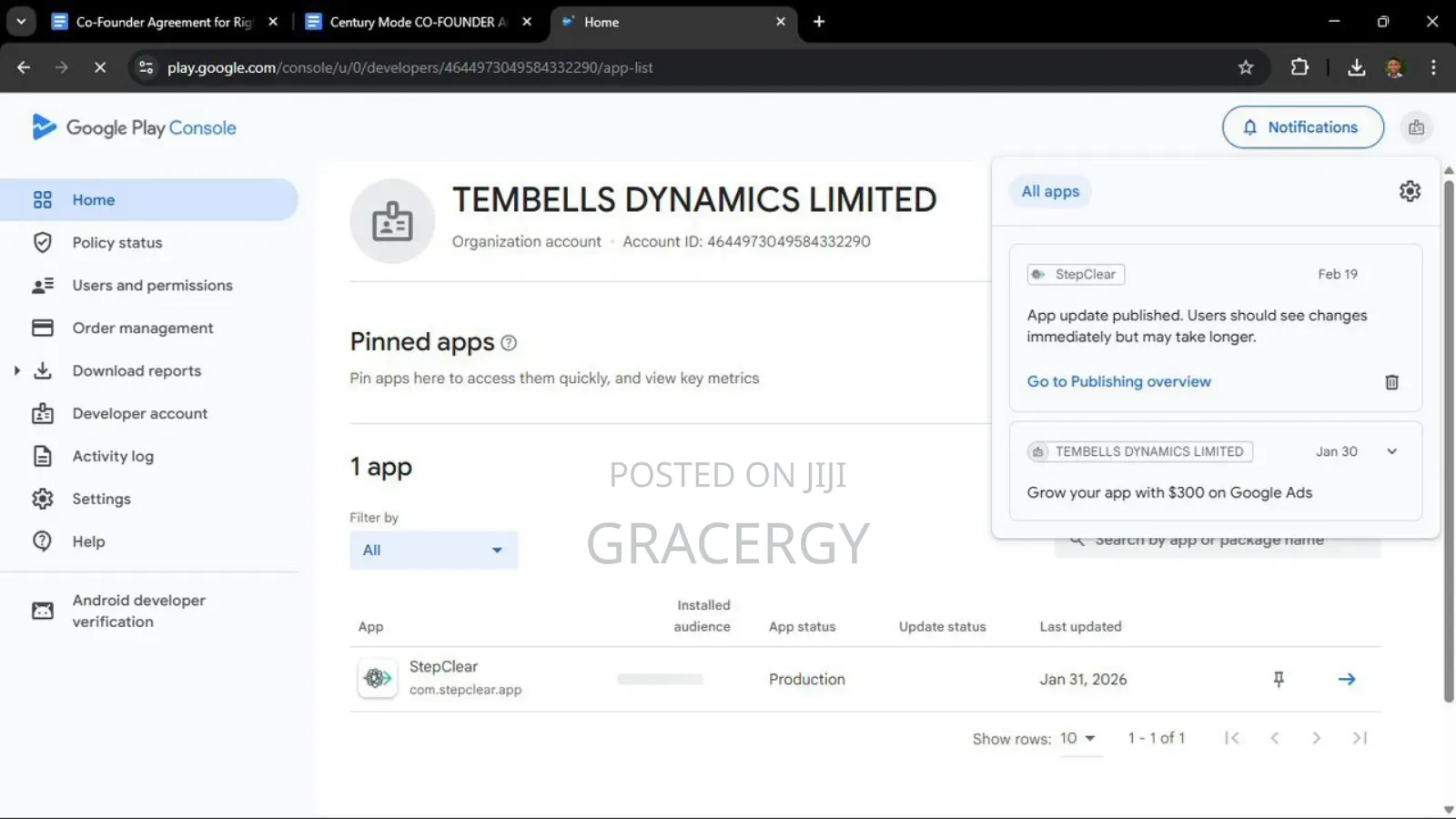
Task: Go to next page of apps
Action: point(1317,738)
